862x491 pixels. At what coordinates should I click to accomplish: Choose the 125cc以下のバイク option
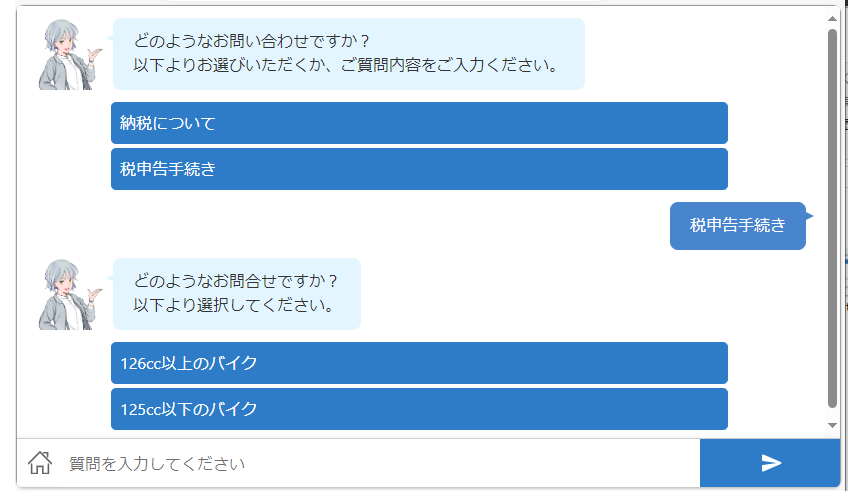[x=419, y=409]
